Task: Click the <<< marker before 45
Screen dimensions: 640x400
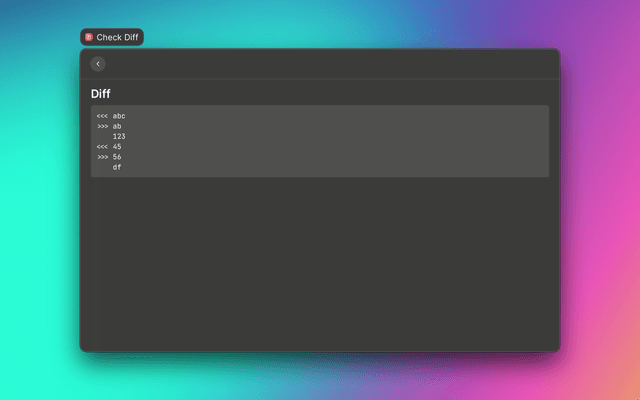Action: pyautogui.click(x=102, y=147)
